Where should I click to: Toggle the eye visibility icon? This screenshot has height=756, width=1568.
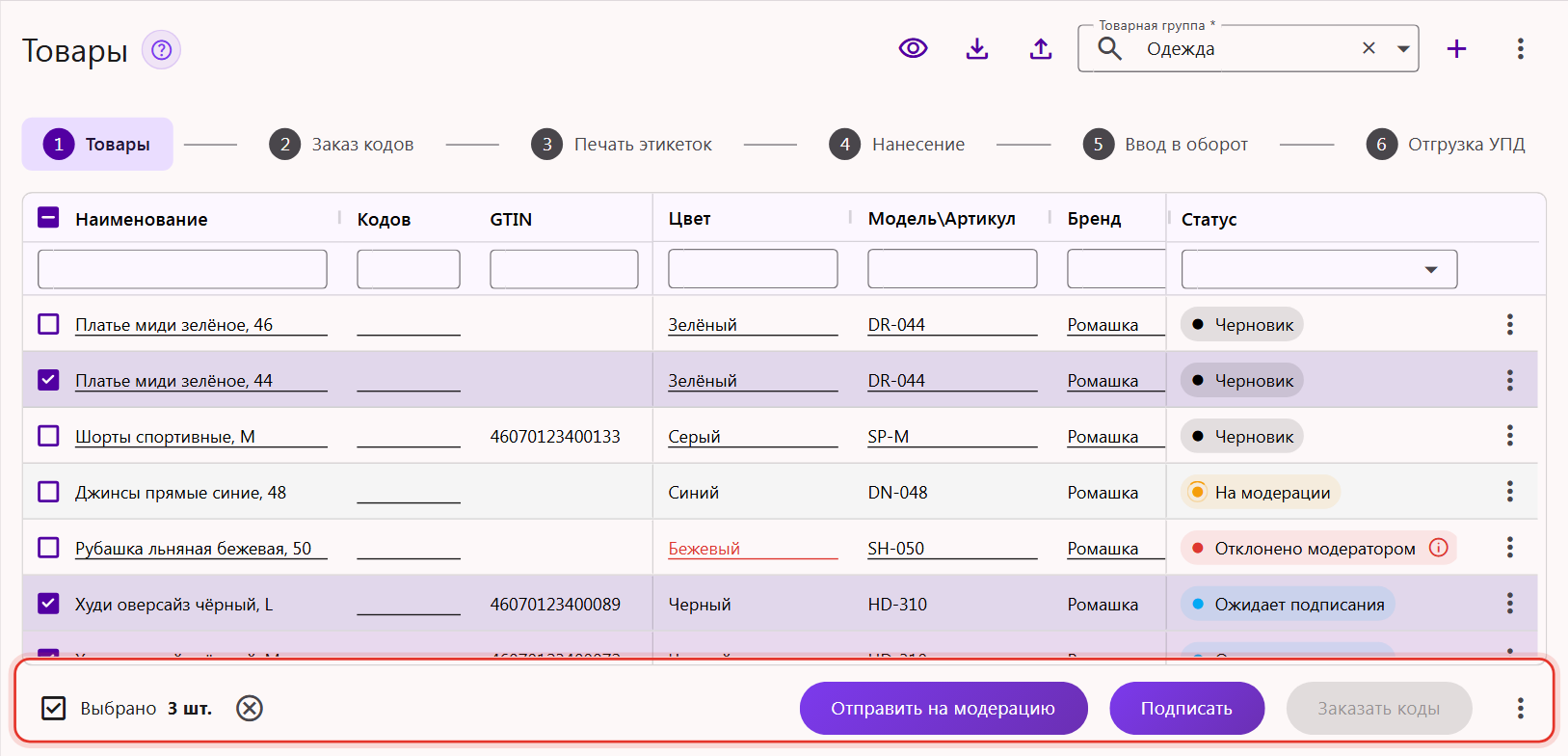pyautogui.click(x=913, y=48)
